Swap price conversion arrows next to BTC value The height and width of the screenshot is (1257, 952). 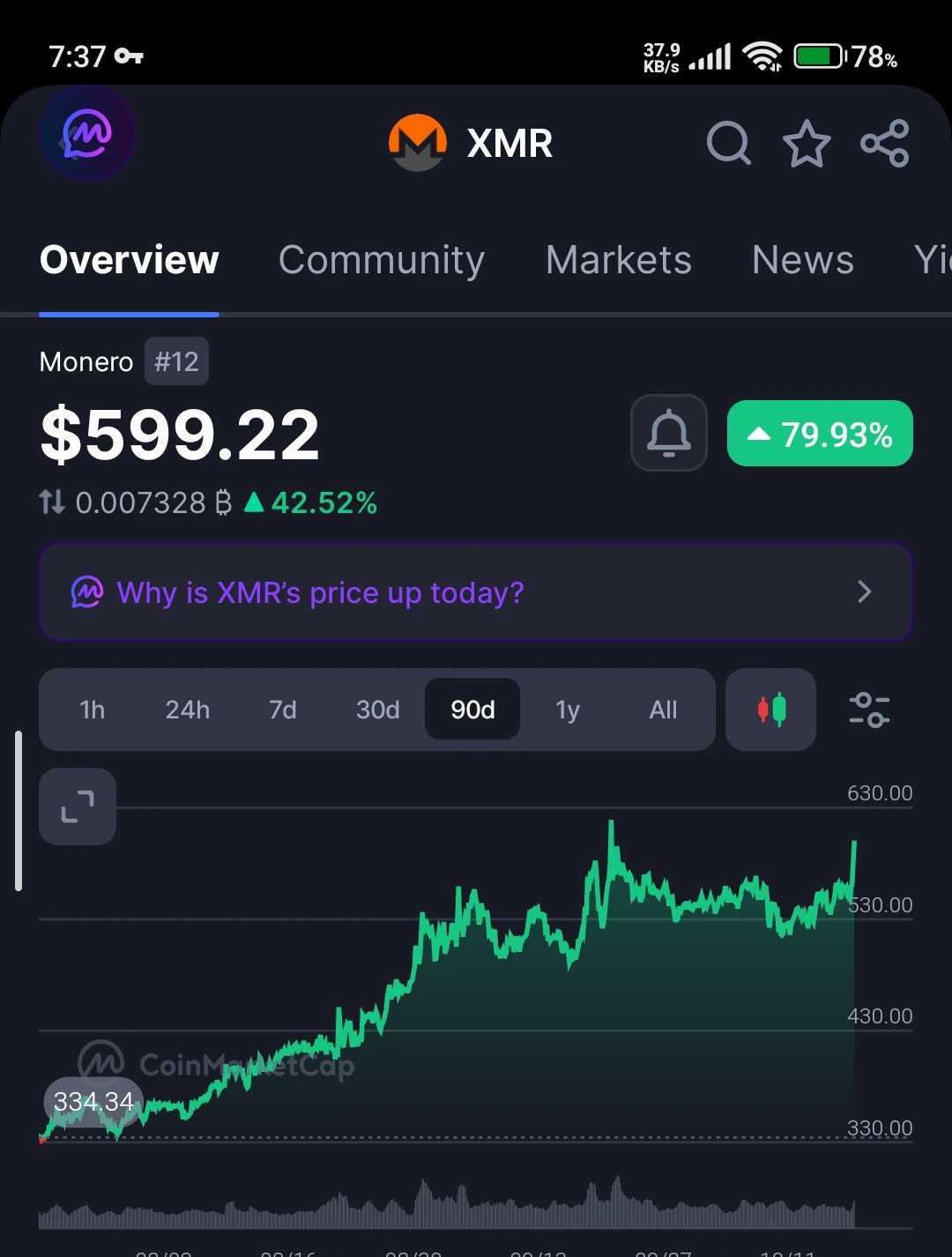click(52, 502)
